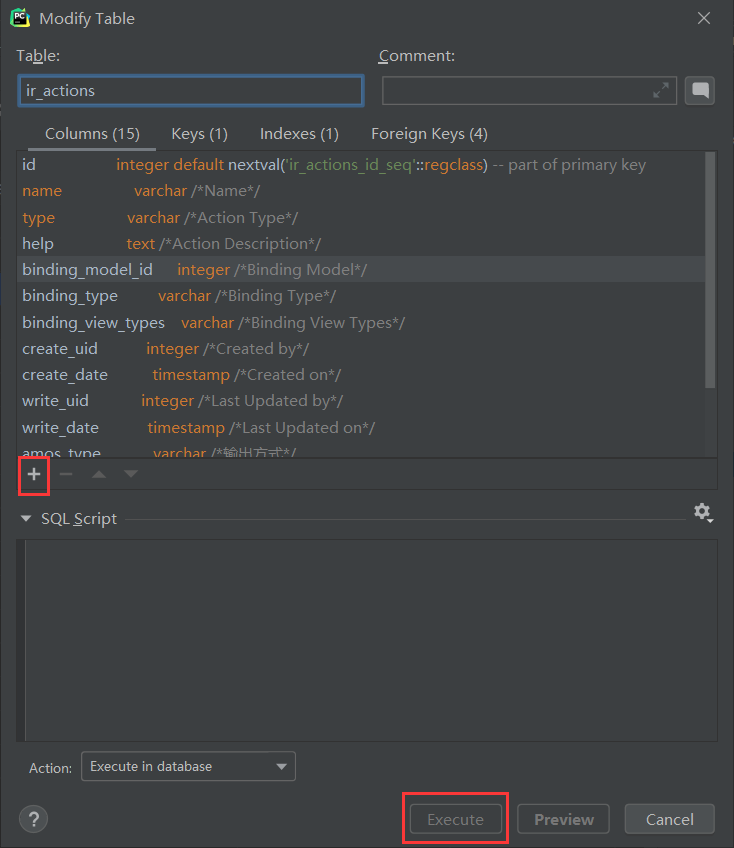Open the Action dropdown list
Screen dimensions: 734x848
click(x=188, y=766)
